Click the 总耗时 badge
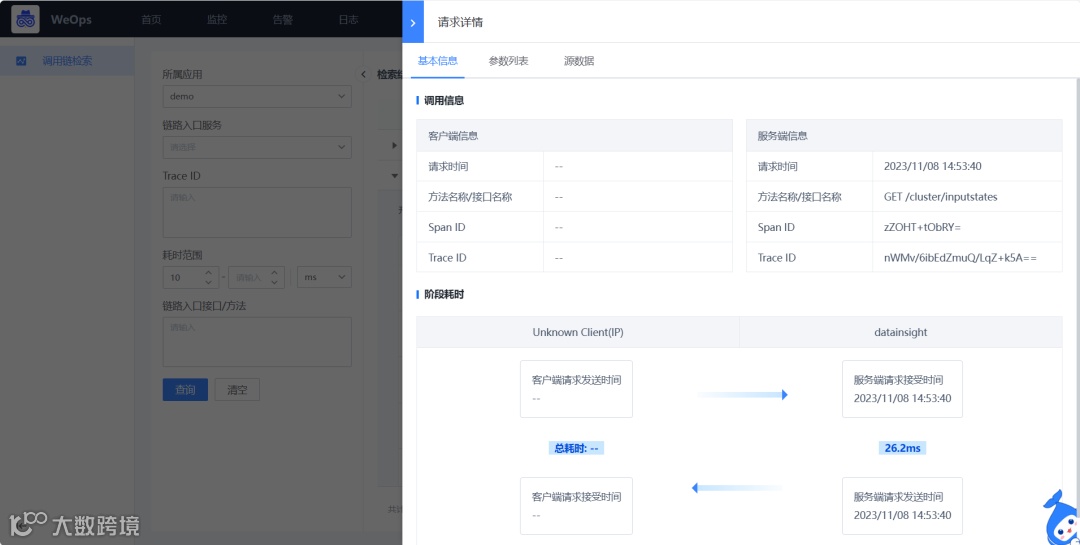The image size is (1080, 545). [577, 448]
